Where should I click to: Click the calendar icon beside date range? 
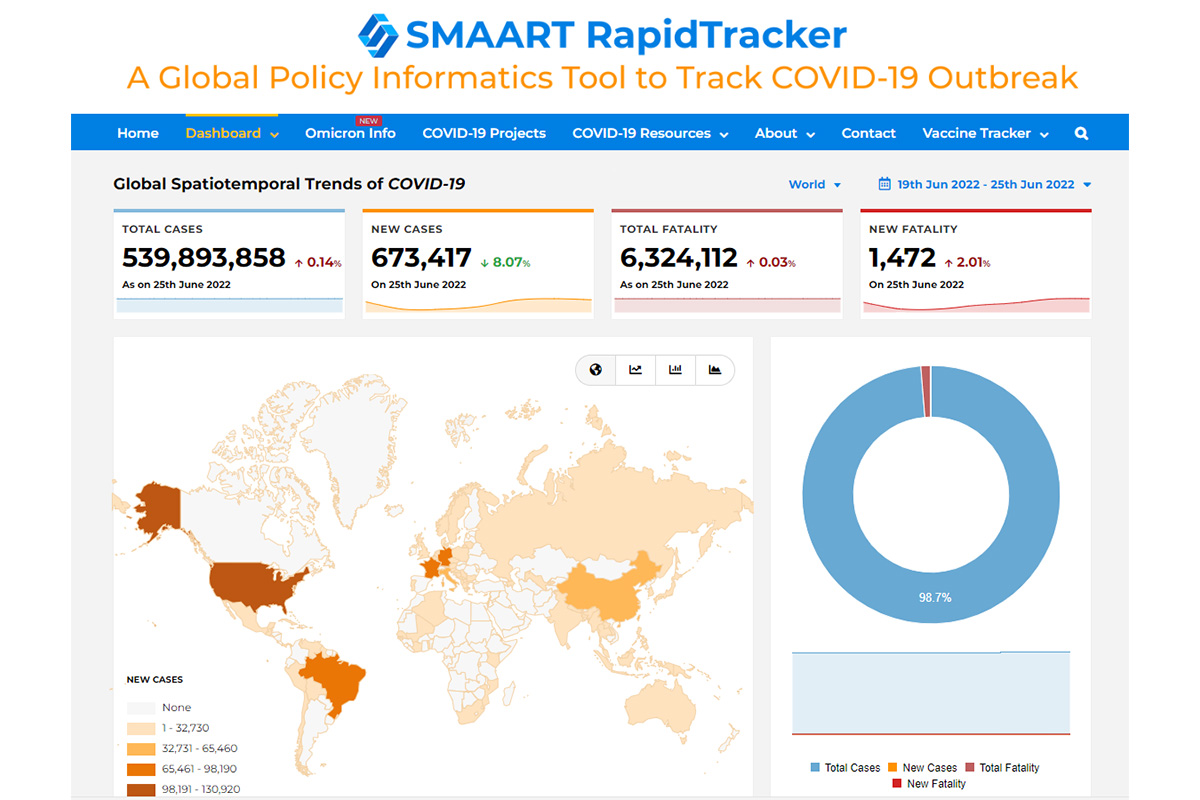pyautogui.click(x=884, y=184)
